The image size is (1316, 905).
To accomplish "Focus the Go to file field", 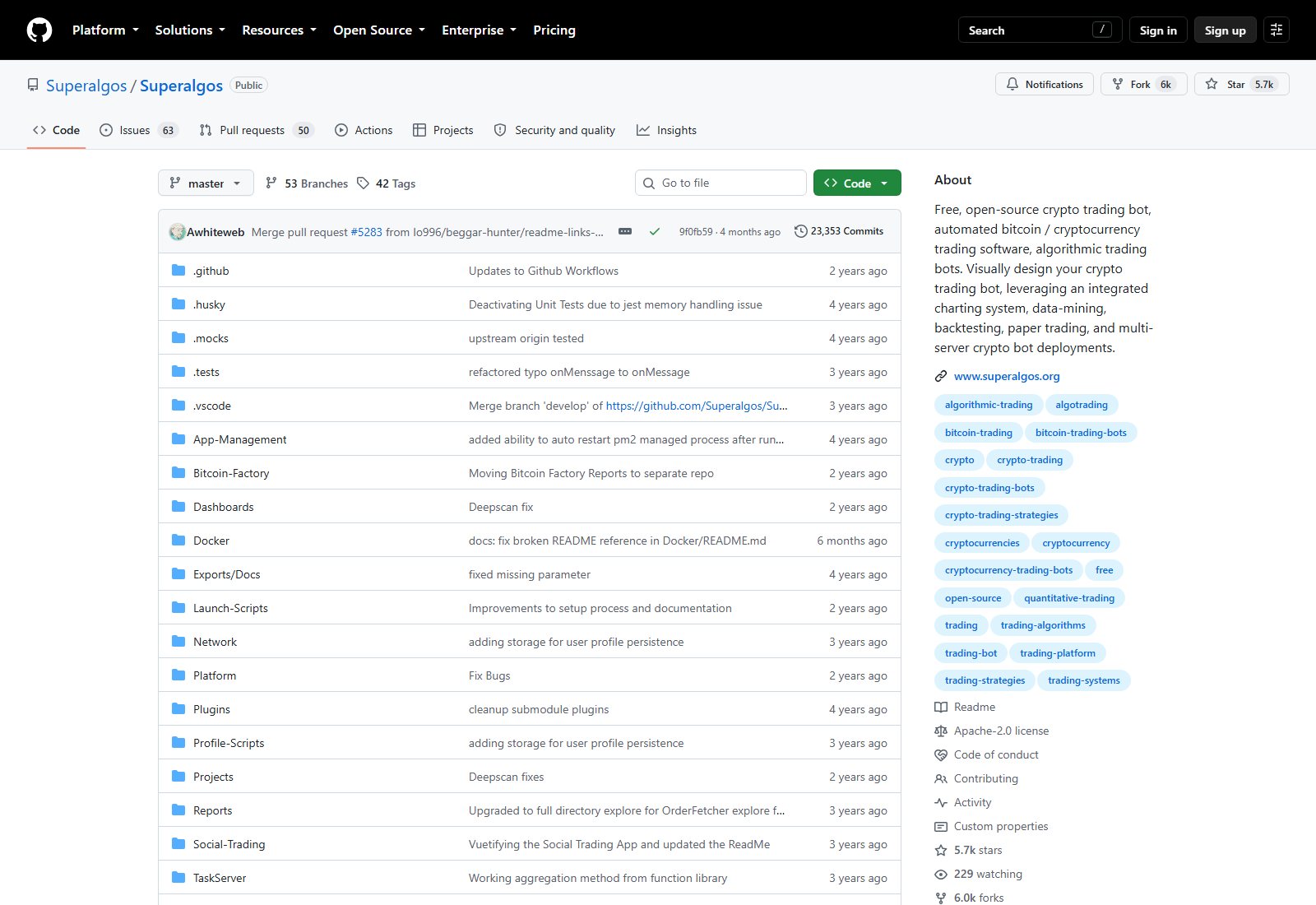I will 721,183.
